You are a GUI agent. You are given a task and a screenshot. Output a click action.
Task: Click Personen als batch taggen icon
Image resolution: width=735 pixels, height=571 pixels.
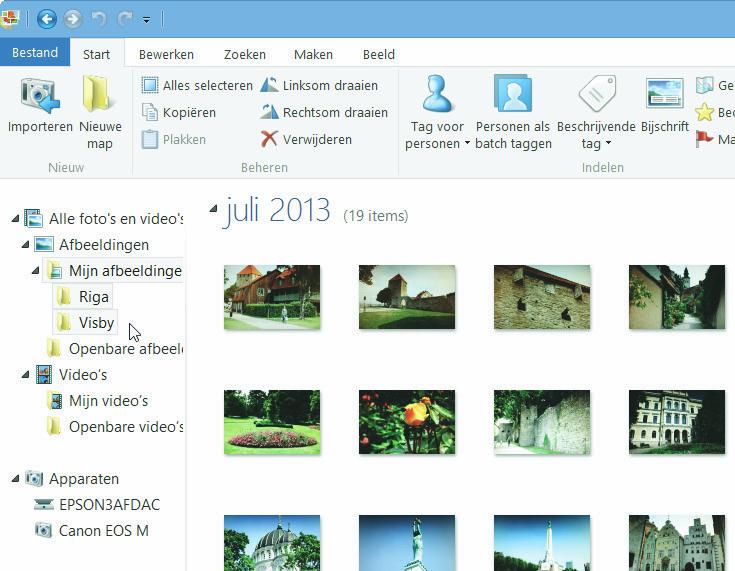[x=513, y=93]
